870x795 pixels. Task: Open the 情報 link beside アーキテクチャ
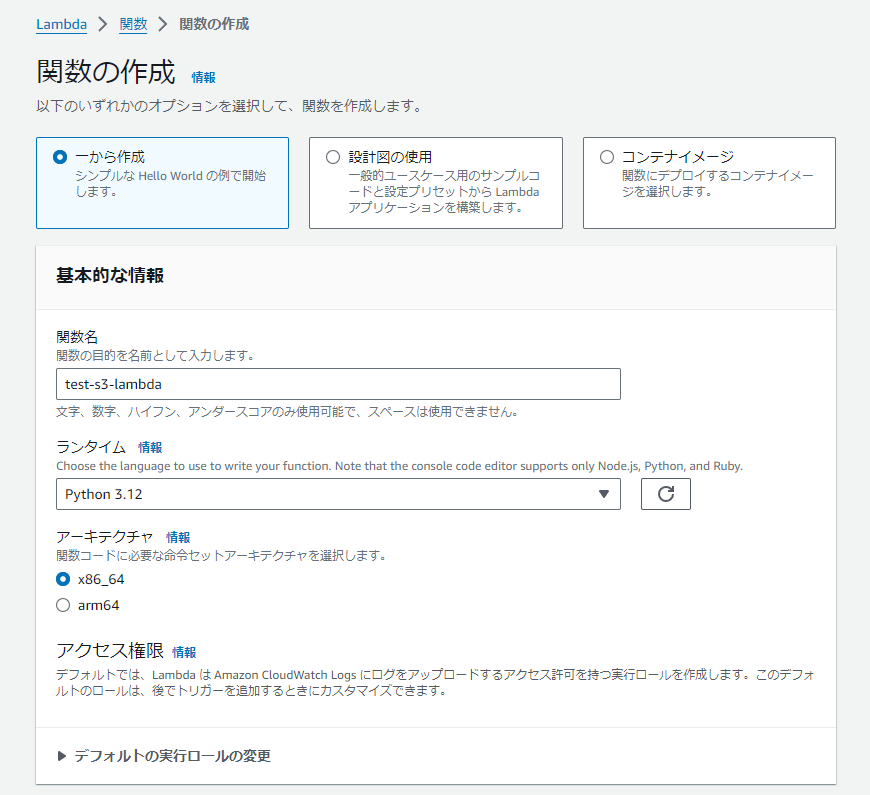178,537
